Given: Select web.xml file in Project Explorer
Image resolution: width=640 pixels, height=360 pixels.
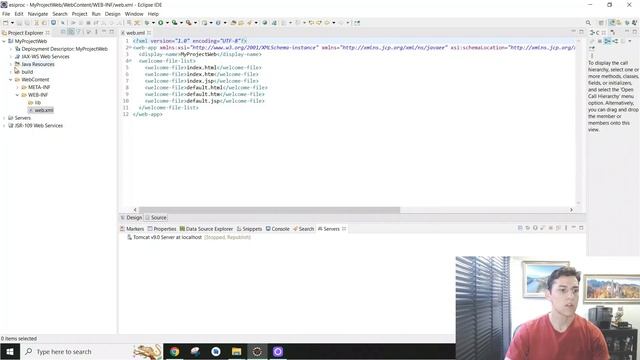Looking at the screenshot, I should click(x=41, y=110).
